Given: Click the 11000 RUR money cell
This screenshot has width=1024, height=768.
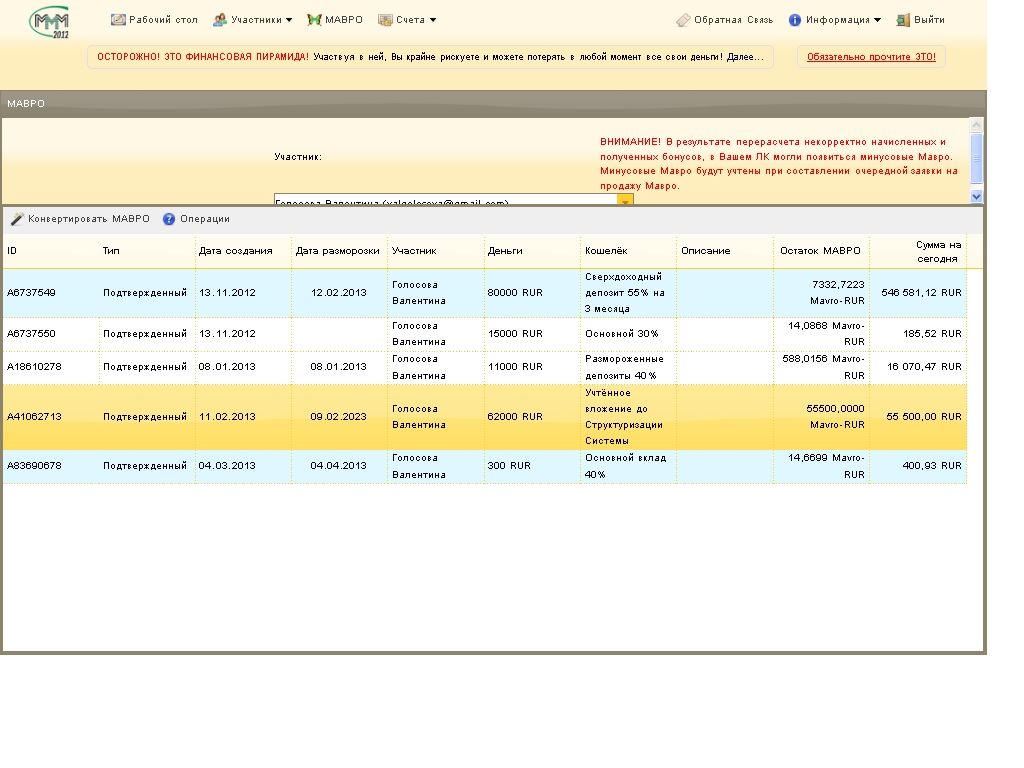Looking at the screenshot, I should (x=532, y=366).
